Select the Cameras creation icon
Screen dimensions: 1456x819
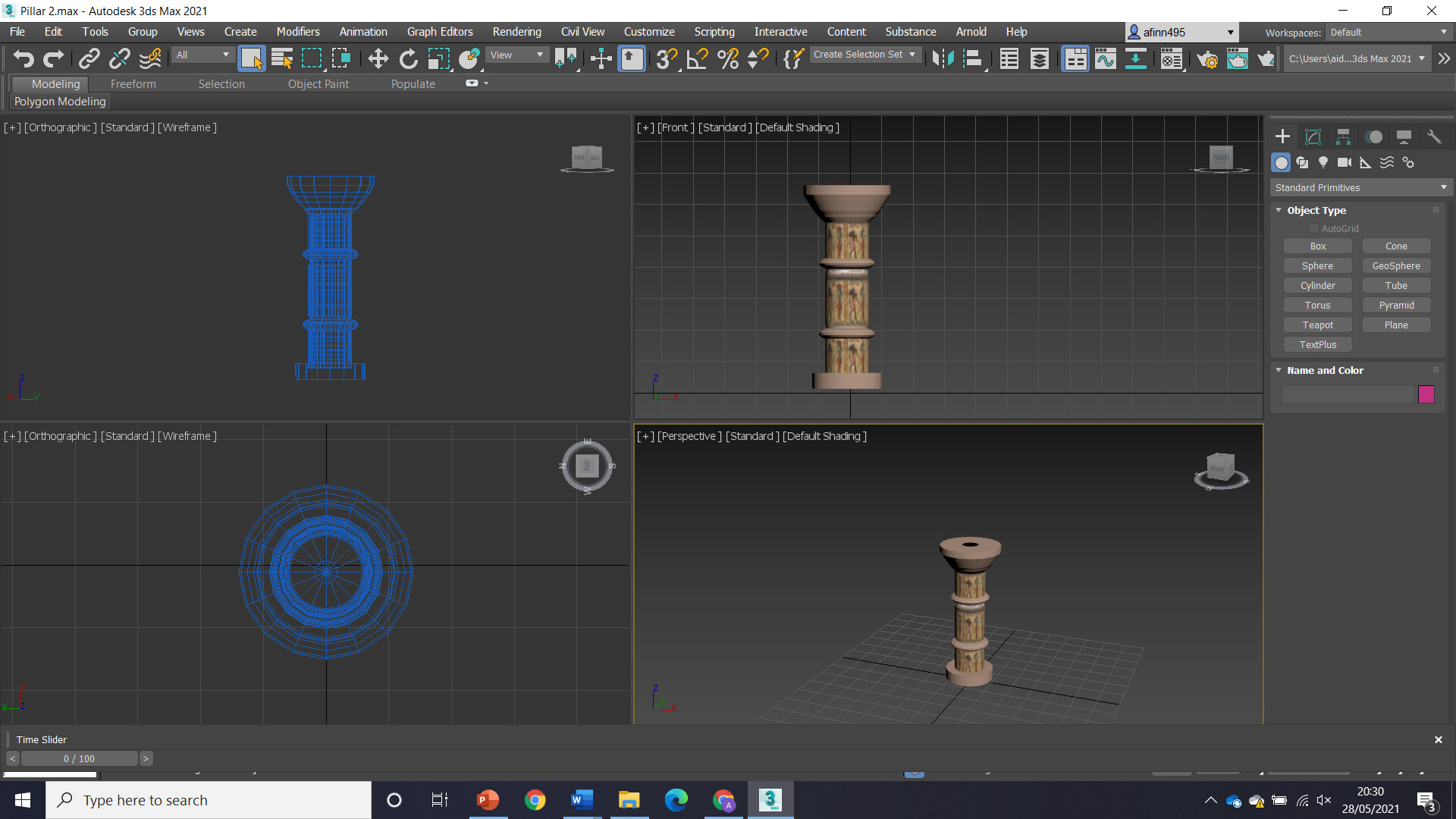point(1344,162)
